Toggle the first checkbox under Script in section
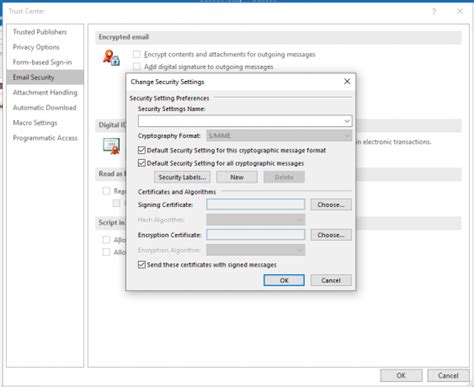 106,239
